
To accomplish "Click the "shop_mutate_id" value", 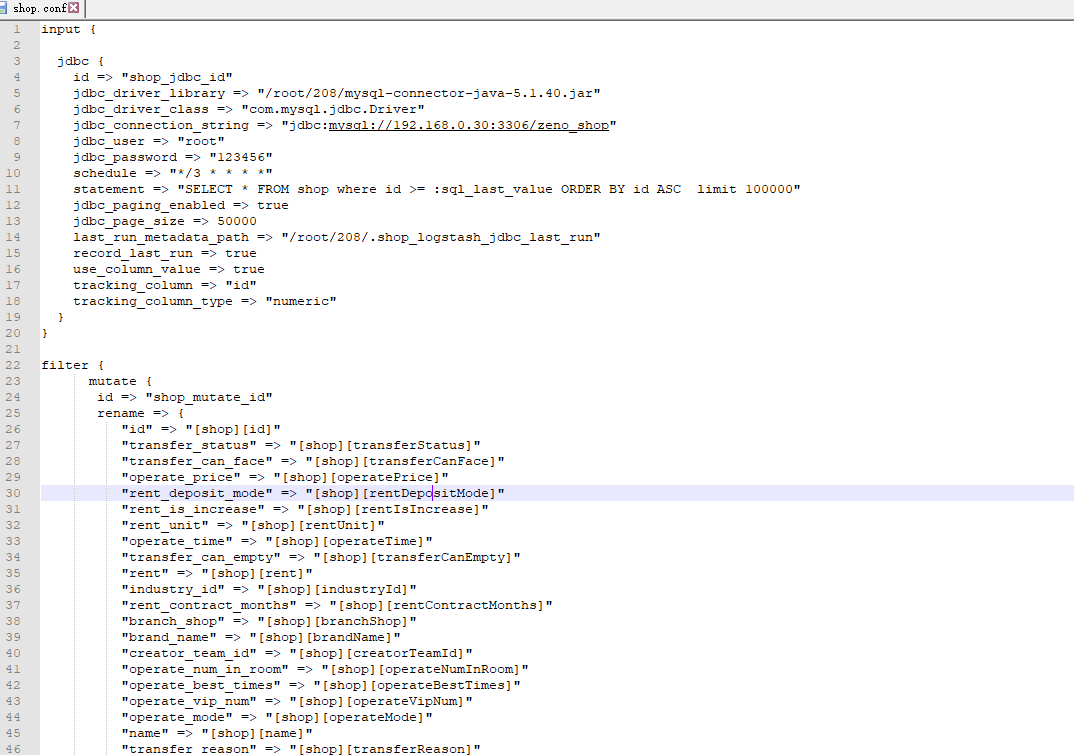I will coord(209,397).
